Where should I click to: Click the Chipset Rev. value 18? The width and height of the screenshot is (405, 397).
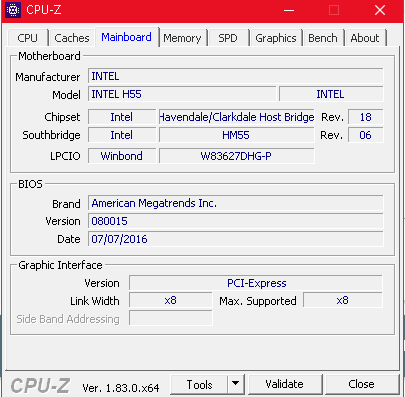click(366, 117)
